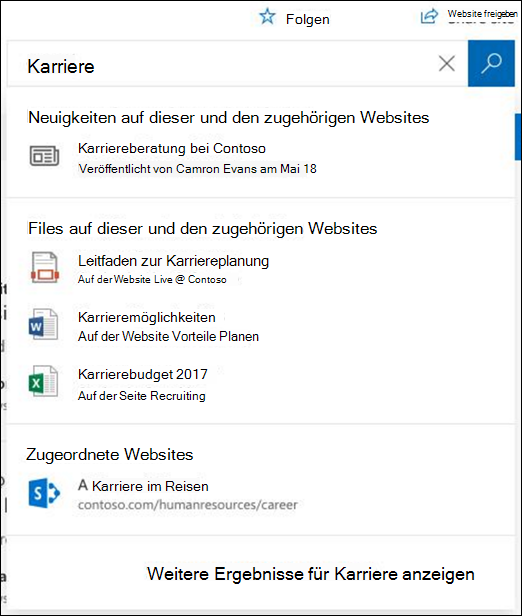This screenshot has width=522, height=616.
Task: Click Auf der Website Live @ Contoso text
Action: (152, 279)
